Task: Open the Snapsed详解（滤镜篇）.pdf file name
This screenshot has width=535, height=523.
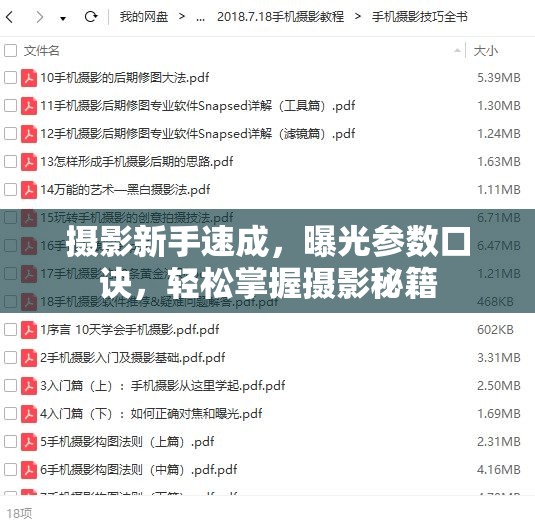Action: tap(198, 134)
